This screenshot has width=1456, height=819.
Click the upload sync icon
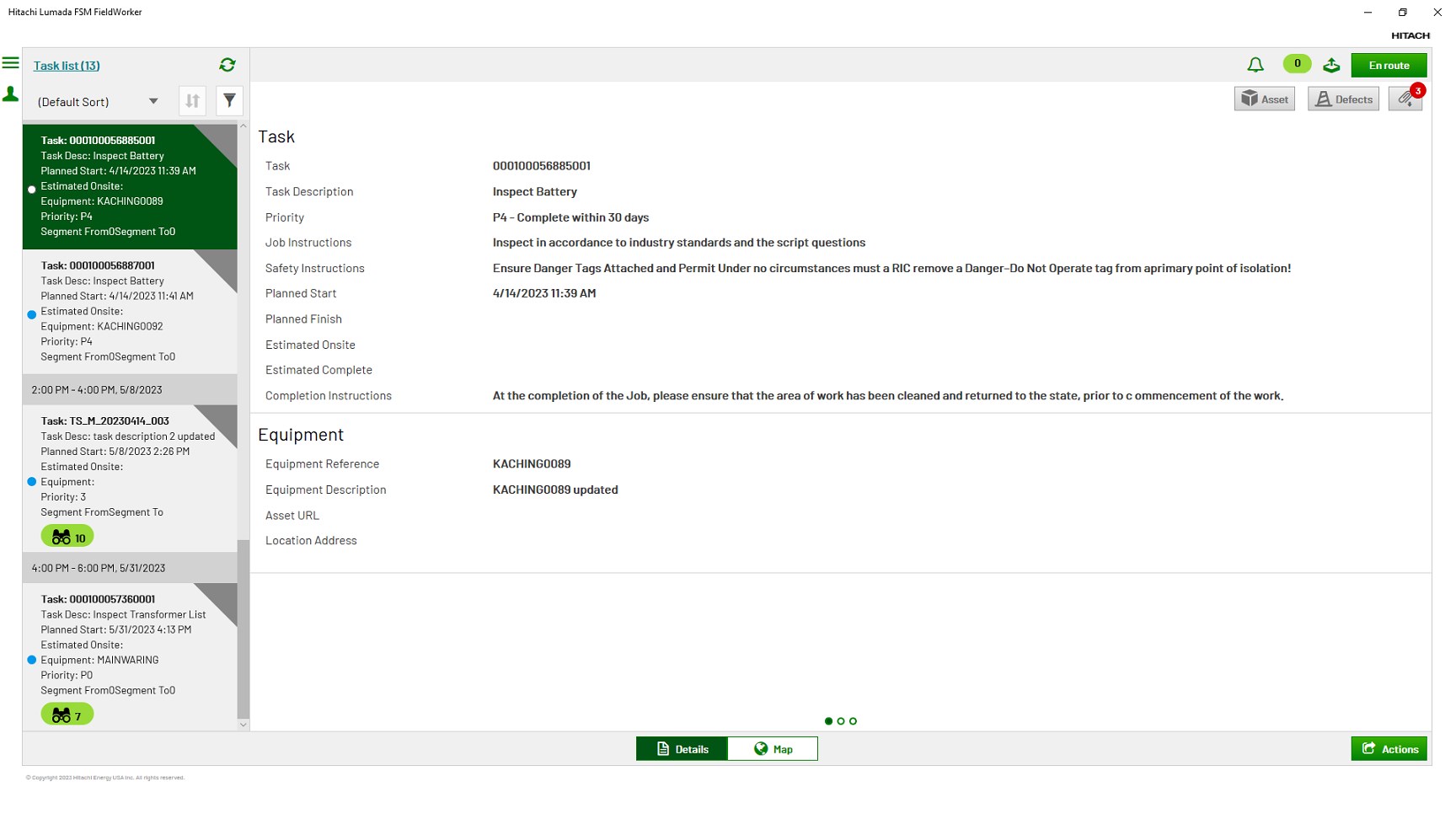(x=1331, y=65)
